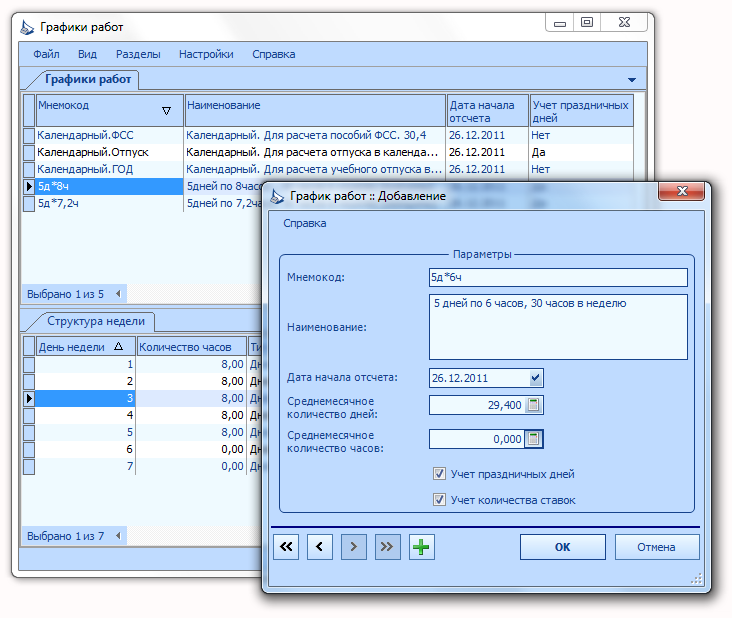The height and width of the screenshot is (618, 732).
Task: Go to last record double-arrow button
Action: (x=387, y=547)
